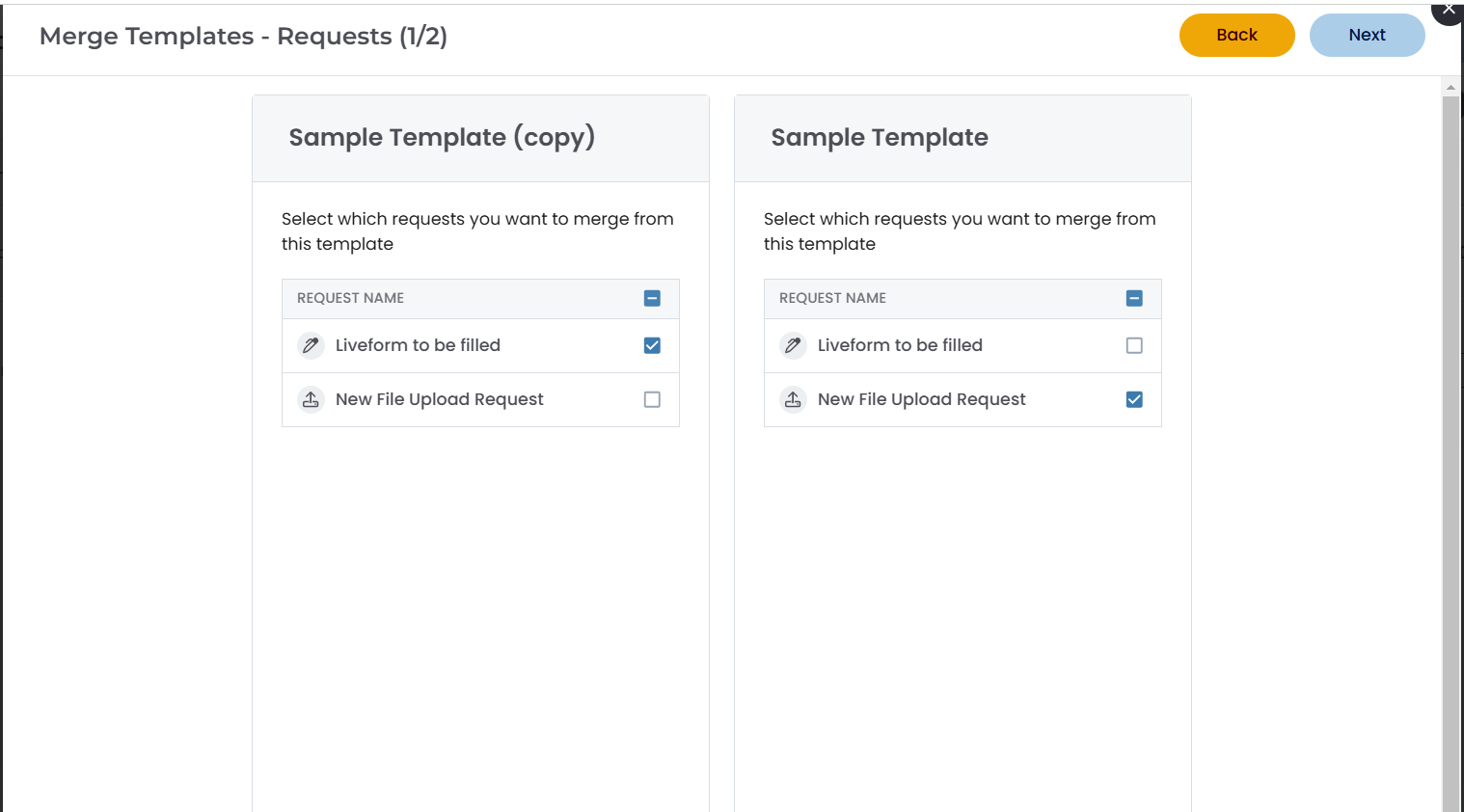1464x812 pixels.
Task: Click the scrollbar up arrow
Action: (x=1450, y=88)
